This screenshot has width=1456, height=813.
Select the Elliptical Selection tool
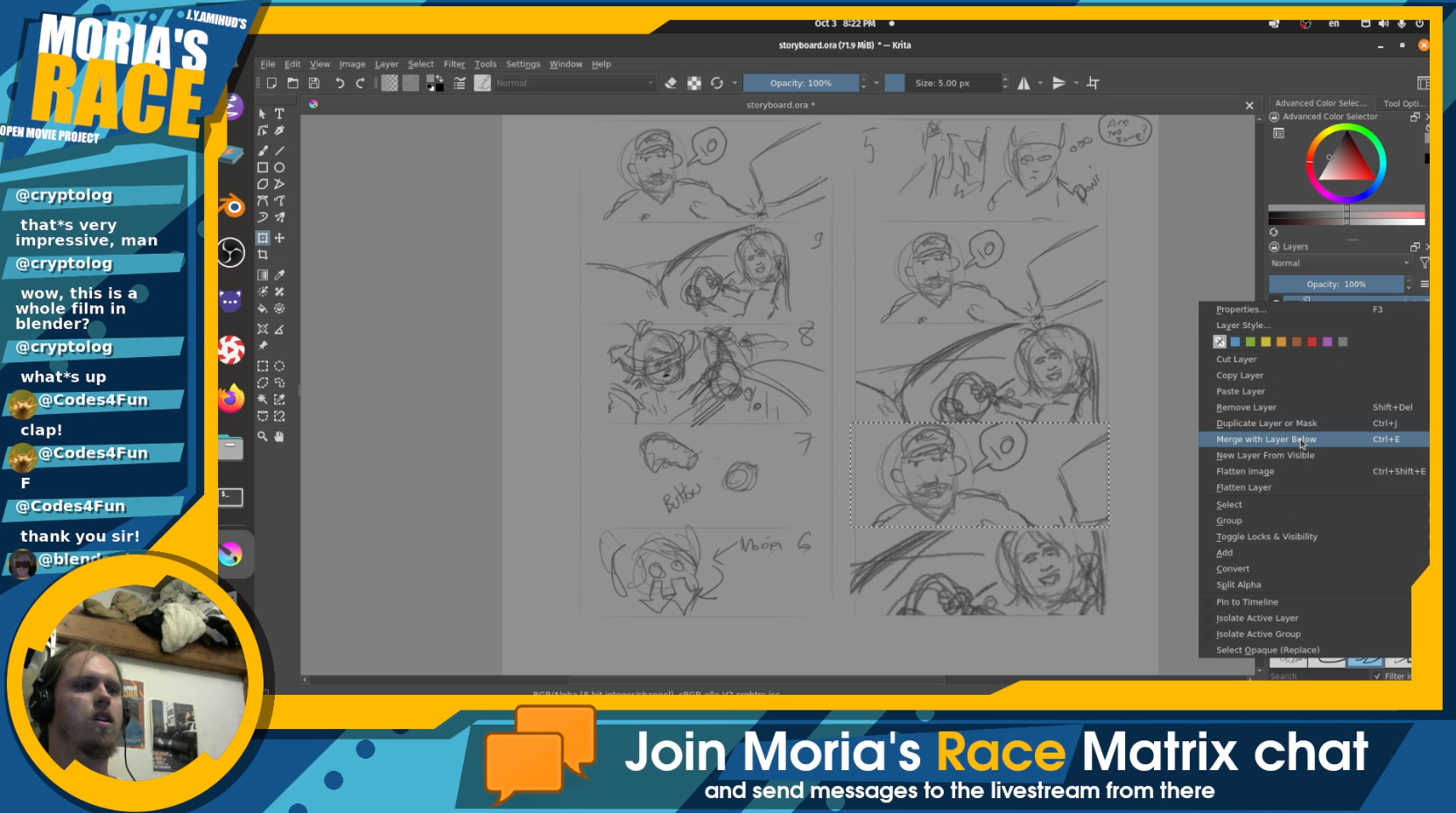coord(279,366)
